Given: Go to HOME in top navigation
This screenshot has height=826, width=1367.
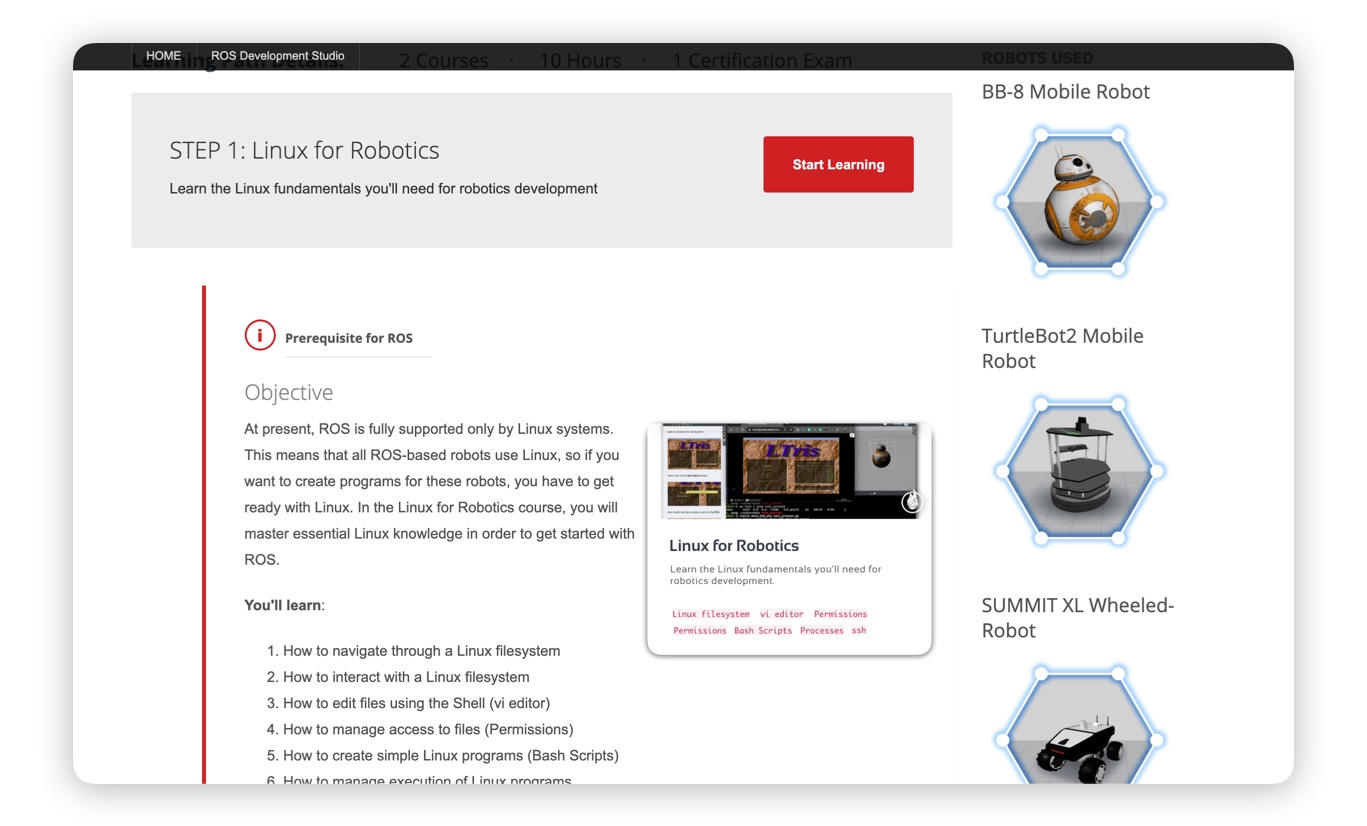Looking at the screenshot, I should tap(164, 56).
